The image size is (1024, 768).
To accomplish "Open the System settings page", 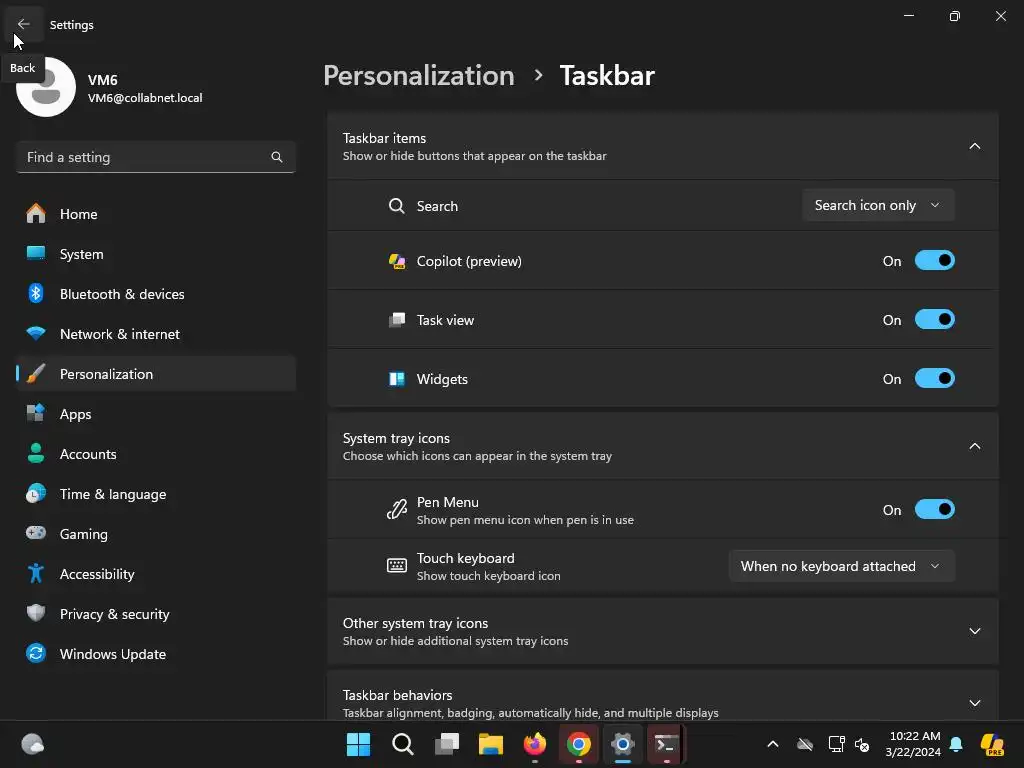I will click(155, 254).
